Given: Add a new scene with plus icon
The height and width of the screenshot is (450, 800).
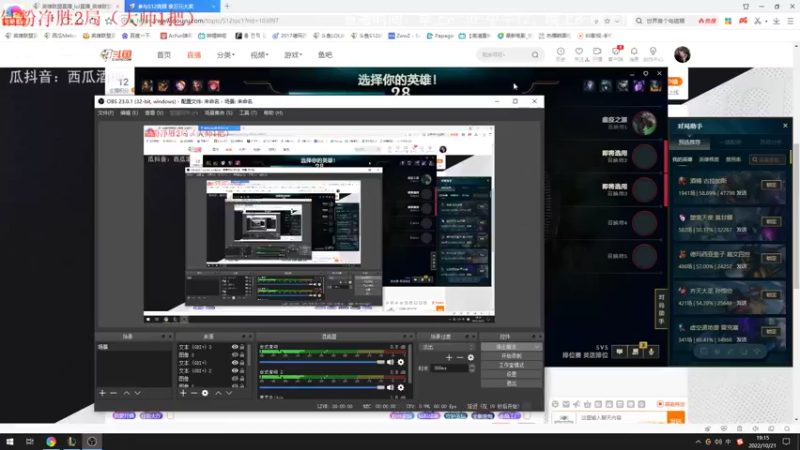Looking at the screenshot, I should [102, 393].
